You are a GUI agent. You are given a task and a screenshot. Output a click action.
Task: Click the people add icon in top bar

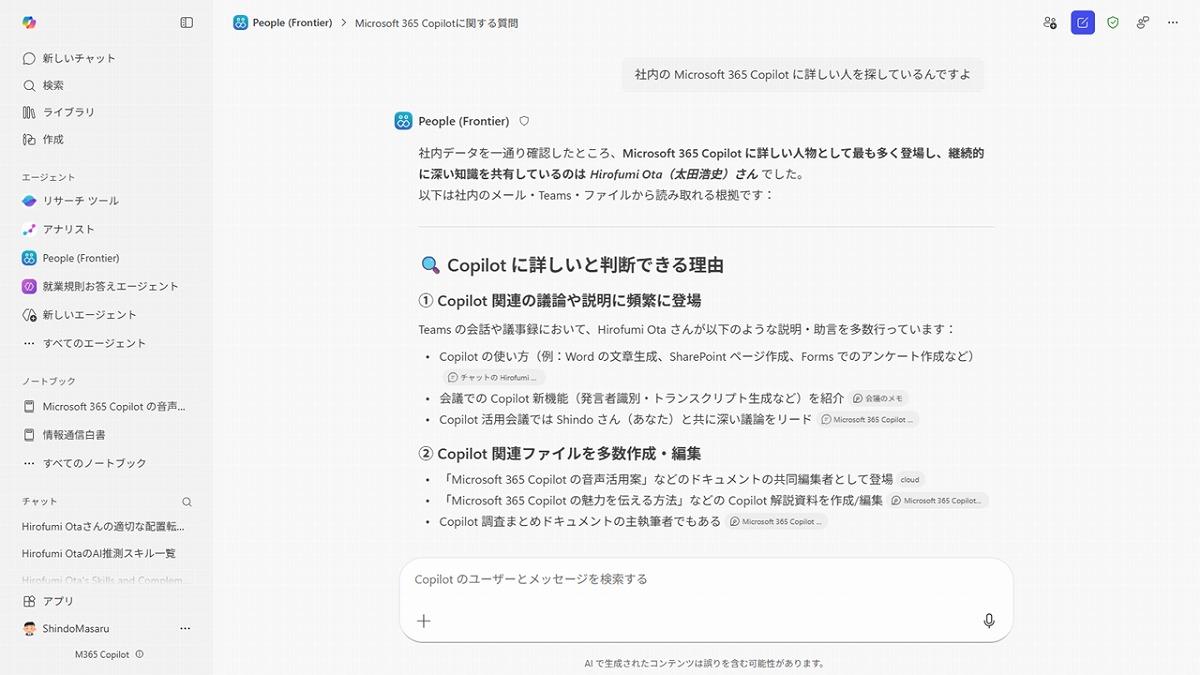pyautogui.click(x=1049, y=22)
